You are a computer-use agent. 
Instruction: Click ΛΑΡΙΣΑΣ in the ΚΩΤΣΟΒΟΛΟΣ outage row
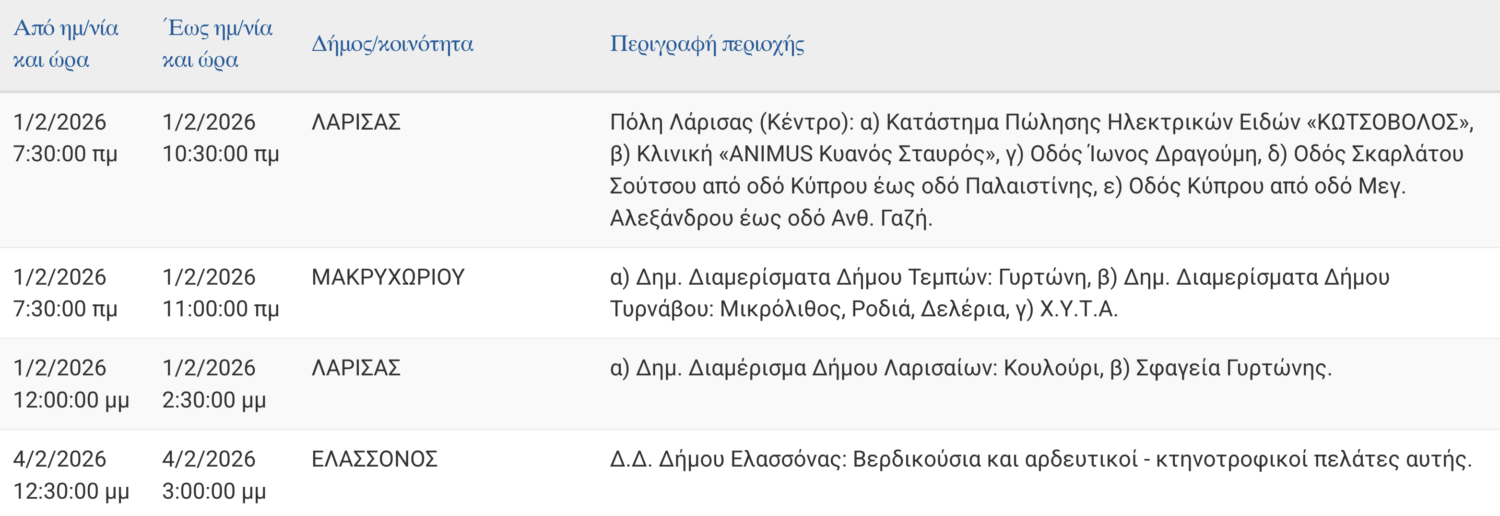click(x=356, y=122)
